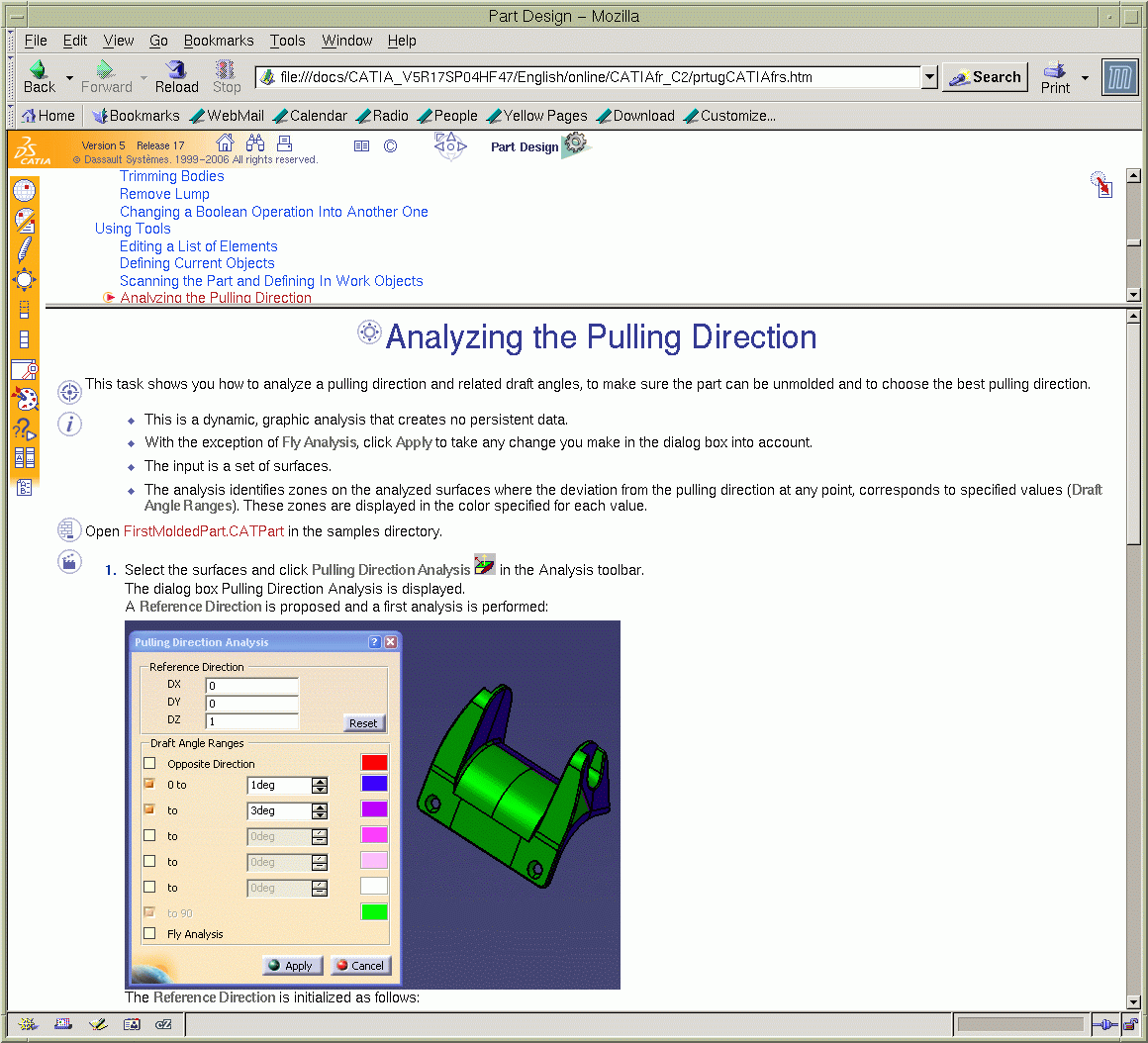
Task: Click the binoculars search icon in CATIA header
Action: [x=254, y=142]
